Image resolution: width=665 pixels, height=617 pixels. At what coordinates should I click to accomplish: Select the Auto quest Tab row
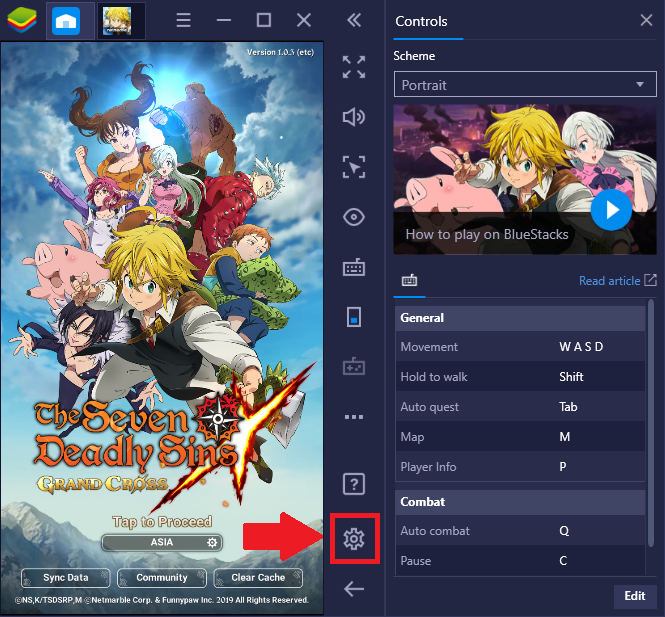pyautogui.click(x=520, y=407)
